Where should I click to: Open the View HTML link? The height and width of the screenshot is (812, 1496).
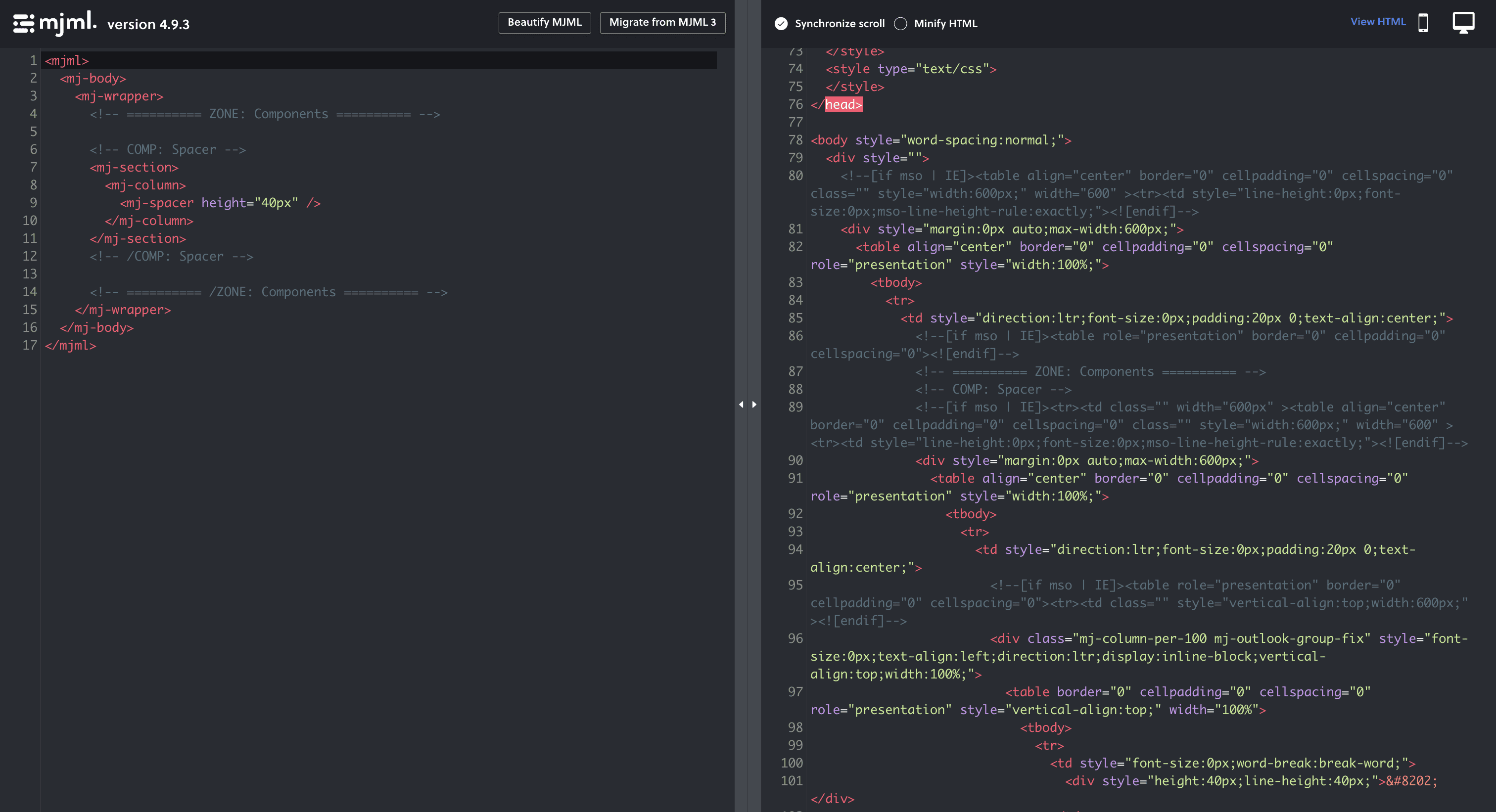click(x=1378, y=22)
